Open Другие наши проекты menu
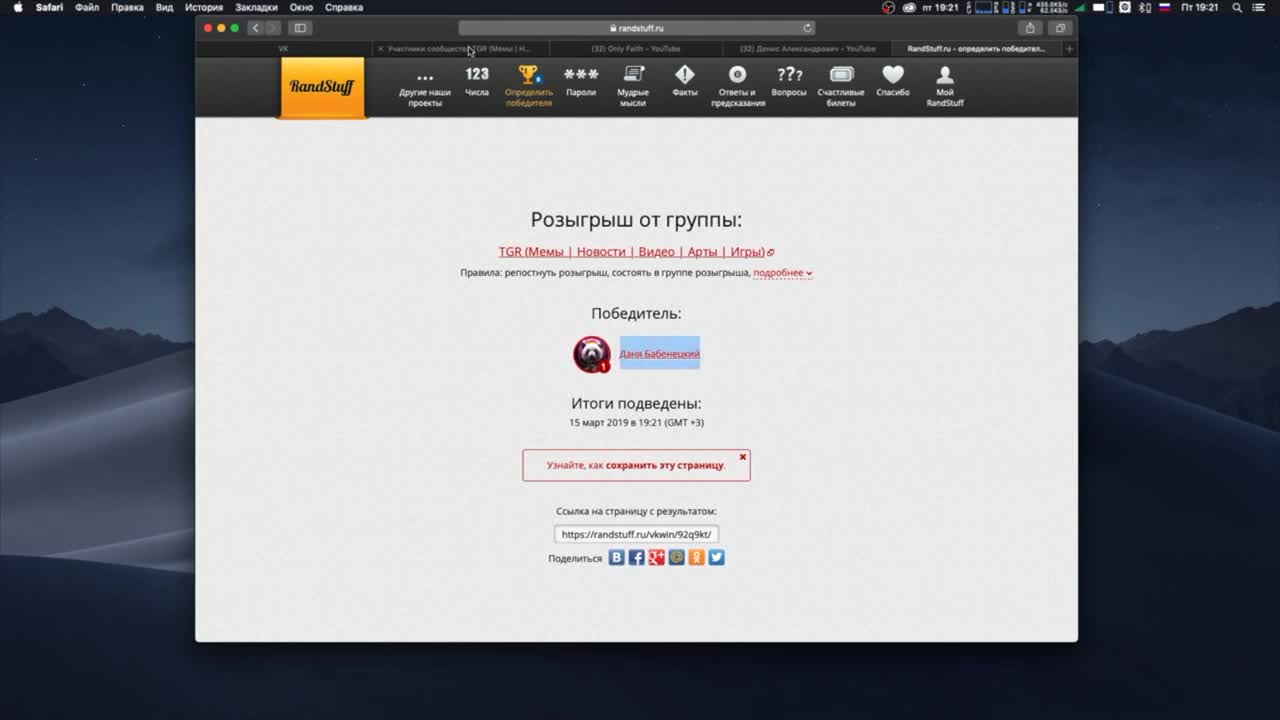Screen dimensions: 1280x720 tap(425, 81)
